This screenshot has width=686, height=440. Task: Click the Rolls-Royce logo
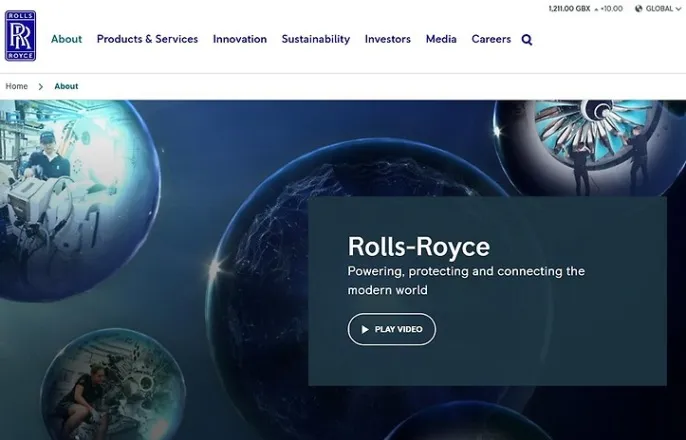coord(21,36)
